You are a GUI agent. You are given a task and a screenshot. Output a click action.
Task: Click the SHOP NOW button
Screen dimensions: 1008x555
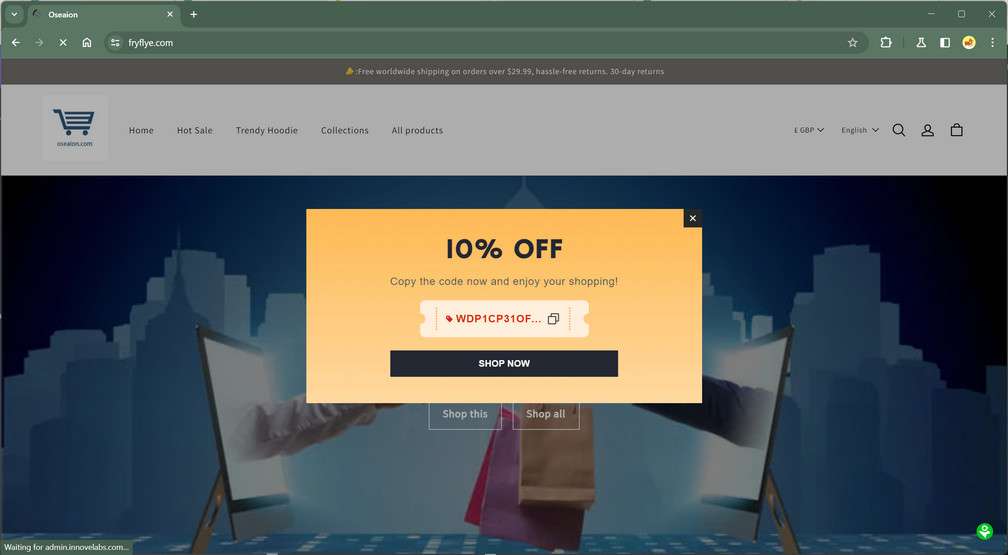click(504, 363)
